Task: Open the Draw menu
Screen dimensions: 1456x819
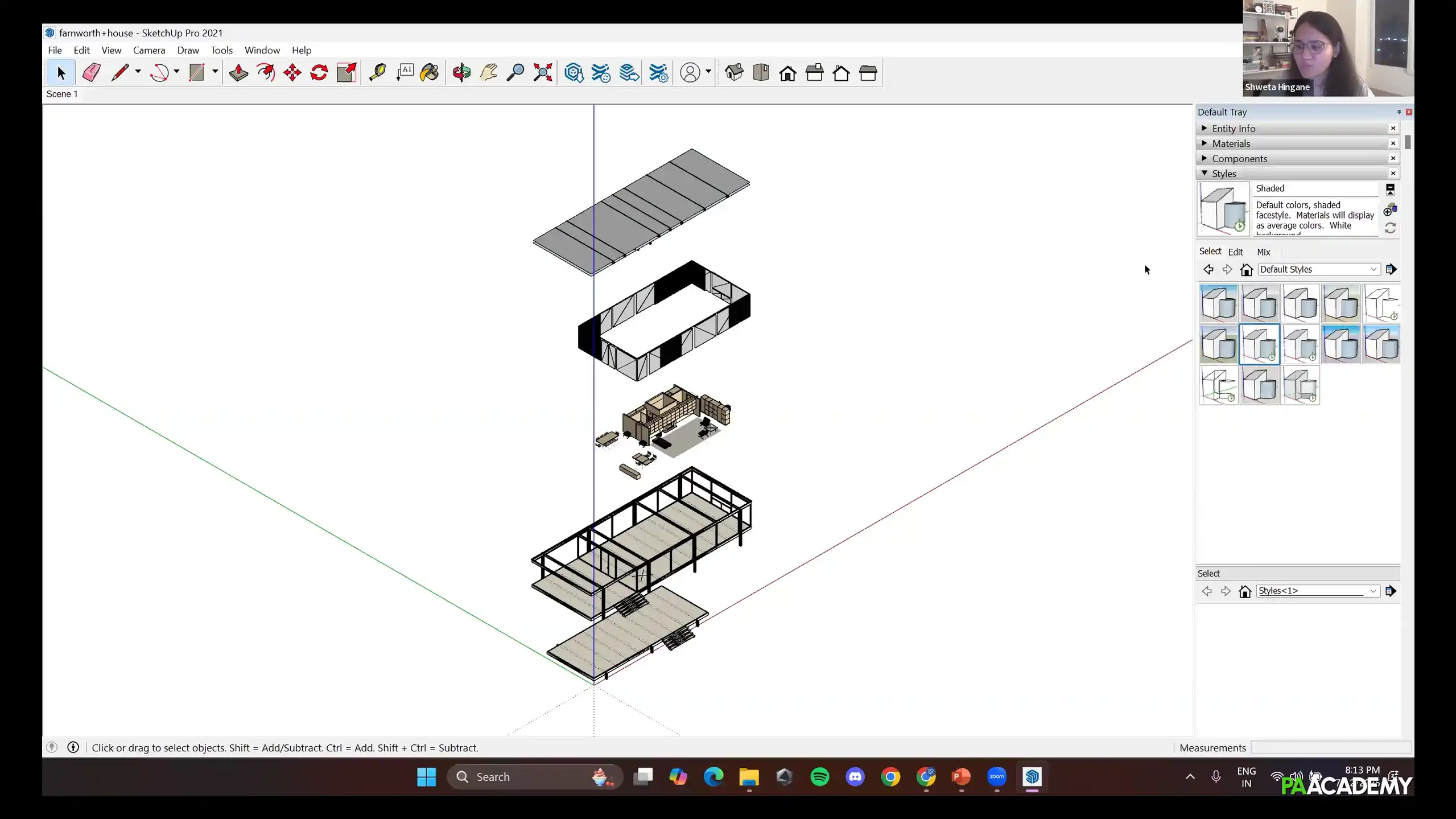Action: pos(188,50)
